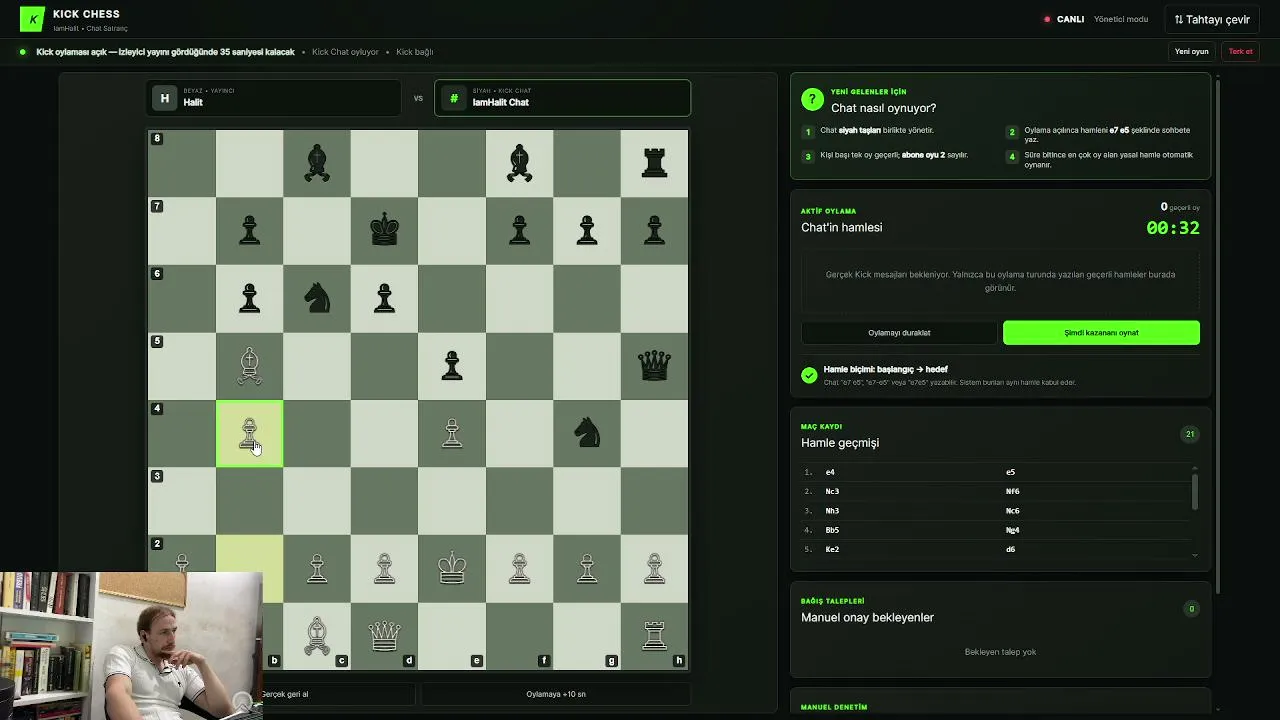The width and height of the screenshot is (1280, 720).
Task: Select the black bishop on c8
Action: [317, 163]
